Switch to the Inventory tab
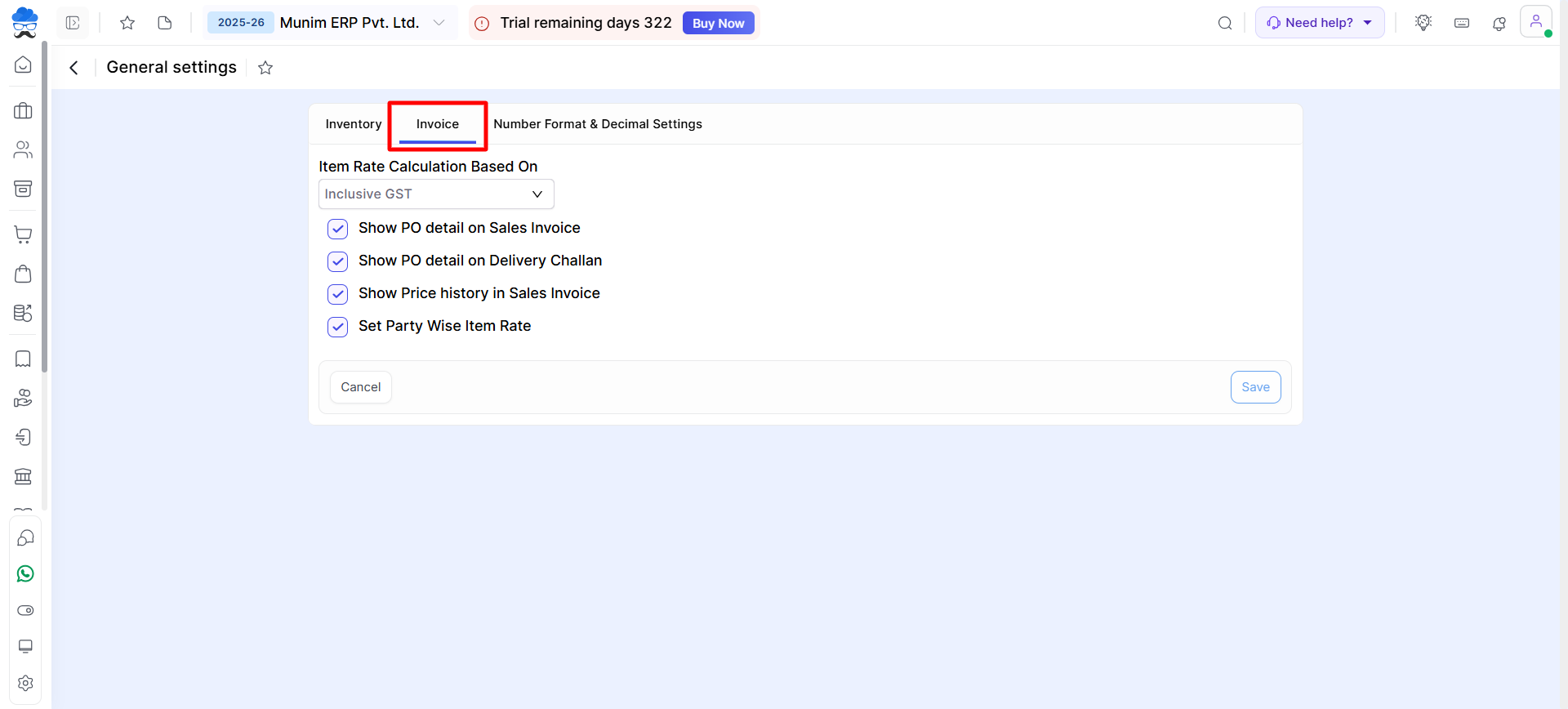The width and height of the screenshot is (1568, 709). point(353,124)
